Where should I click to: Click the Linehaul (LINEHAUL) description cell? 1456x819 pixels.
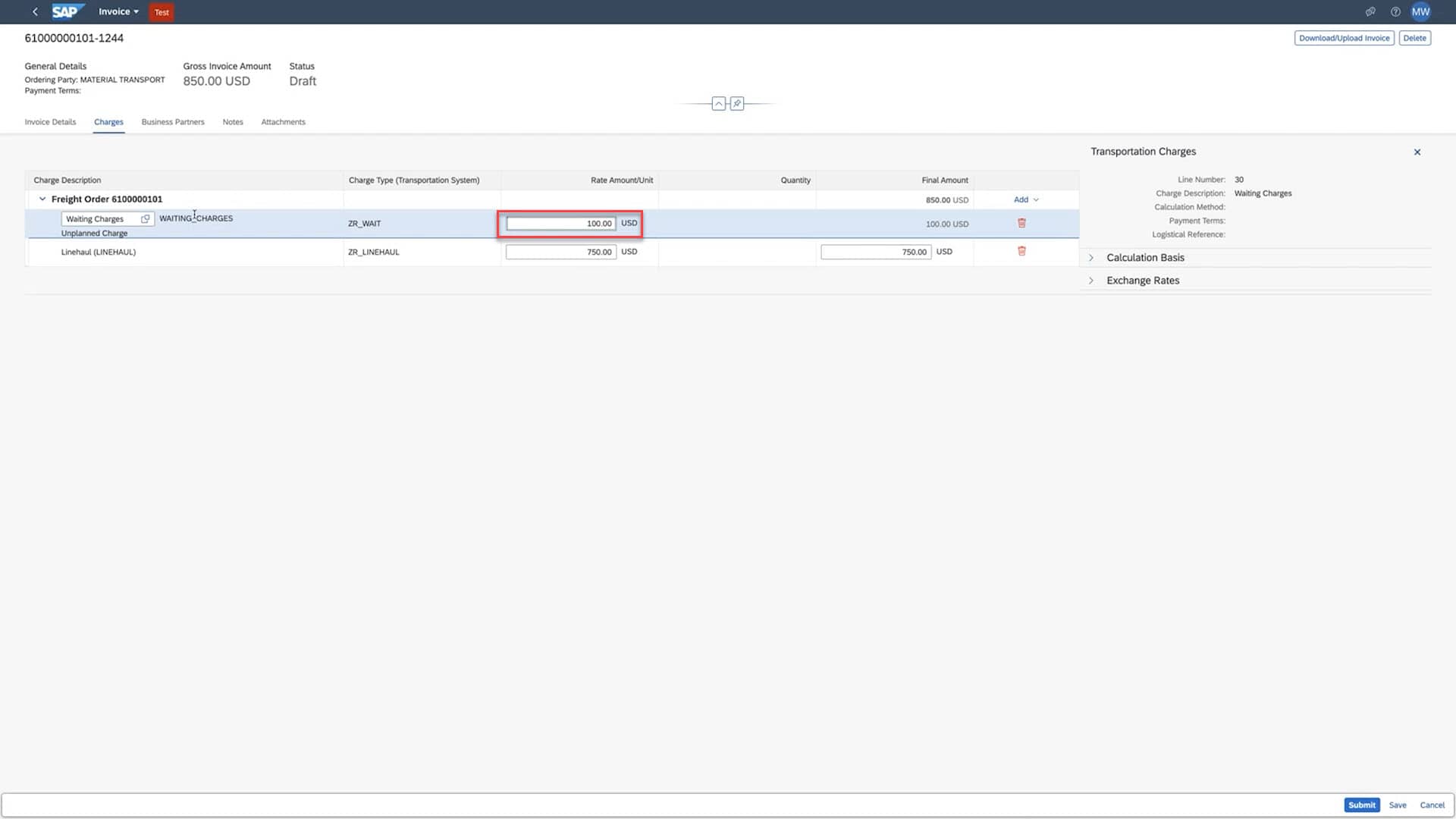[x=99, y=252]
